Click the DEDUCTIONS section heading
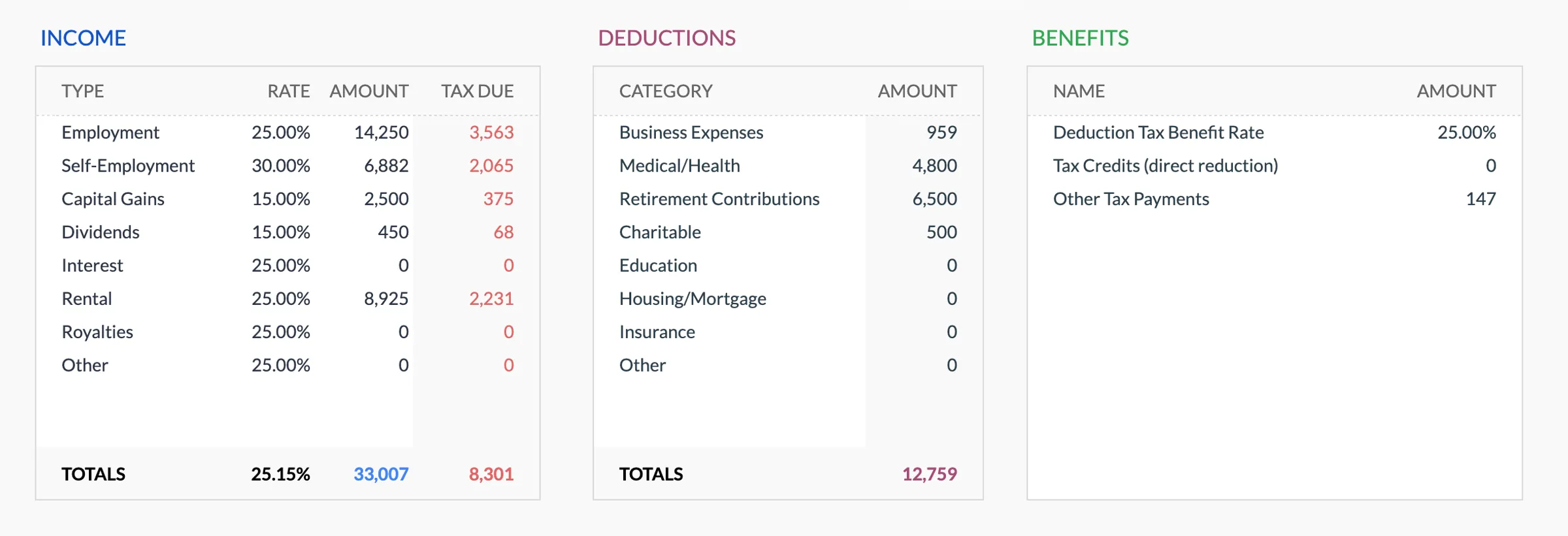This screenshot has width=1568, height=536. (x=666, y=38)
